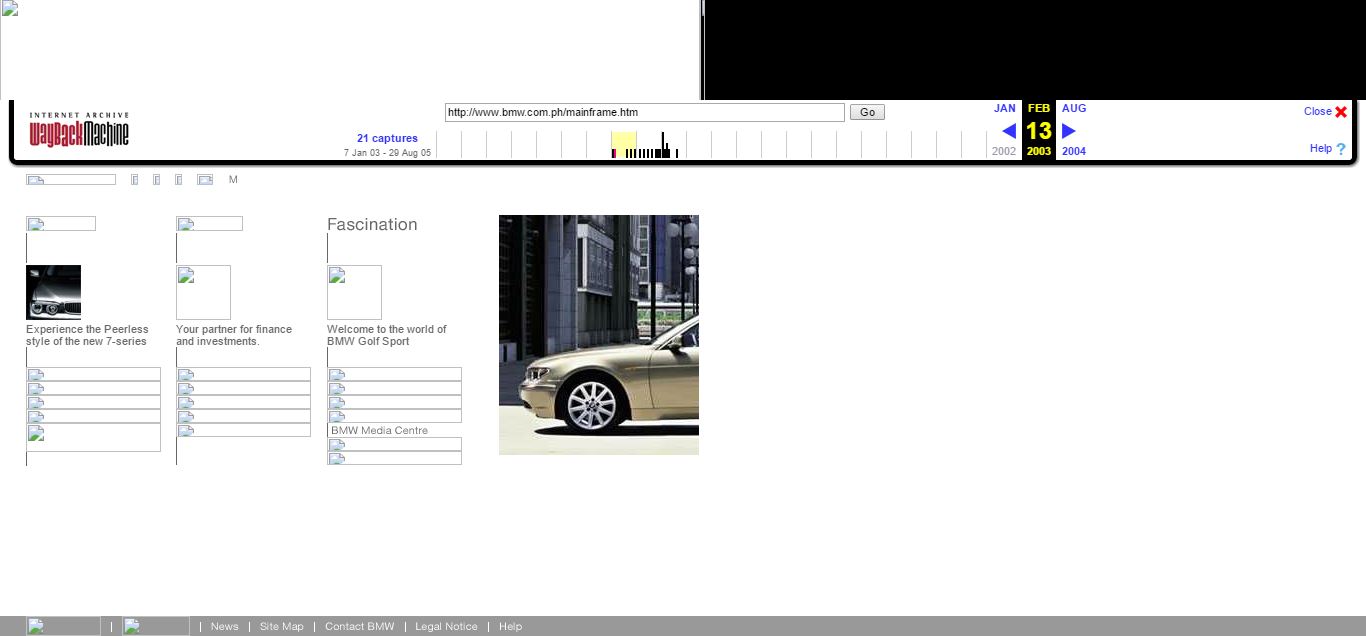Click the wide broken image in top navigation
Image resolution: width=1366 pixels, height=636 pixels.
coord(71,180)
